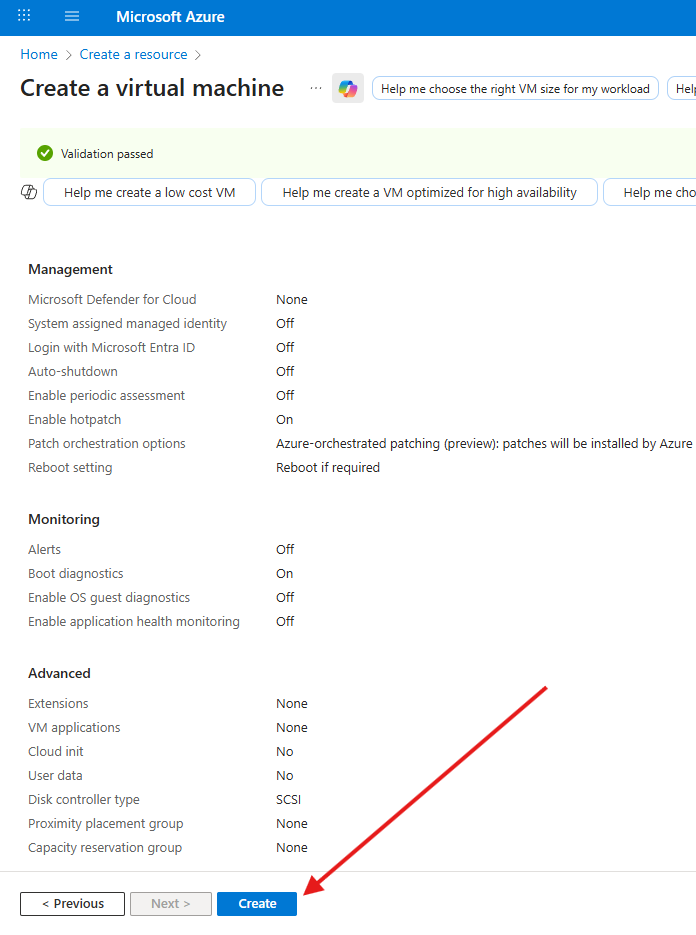This screenshot has width=696, height=935.
Task: Go to Home breadcrumb
Action: point(39,54)
